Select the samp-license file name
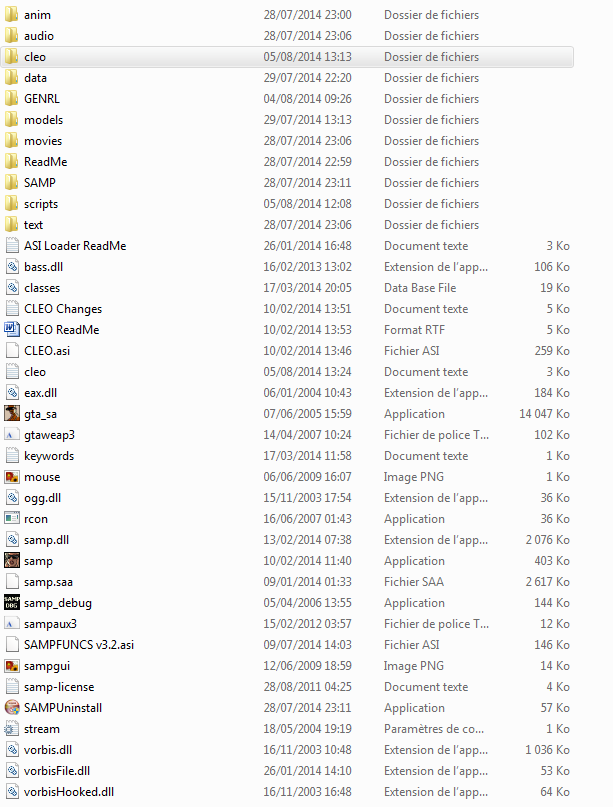 (59, 687)
